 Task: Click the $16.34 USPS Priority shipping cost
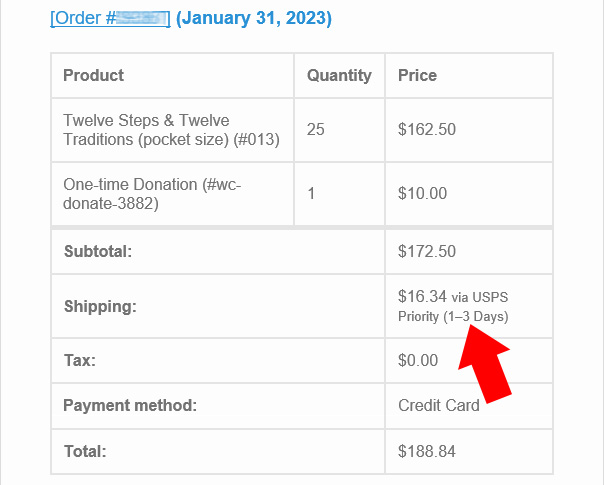tap(453, 306)
